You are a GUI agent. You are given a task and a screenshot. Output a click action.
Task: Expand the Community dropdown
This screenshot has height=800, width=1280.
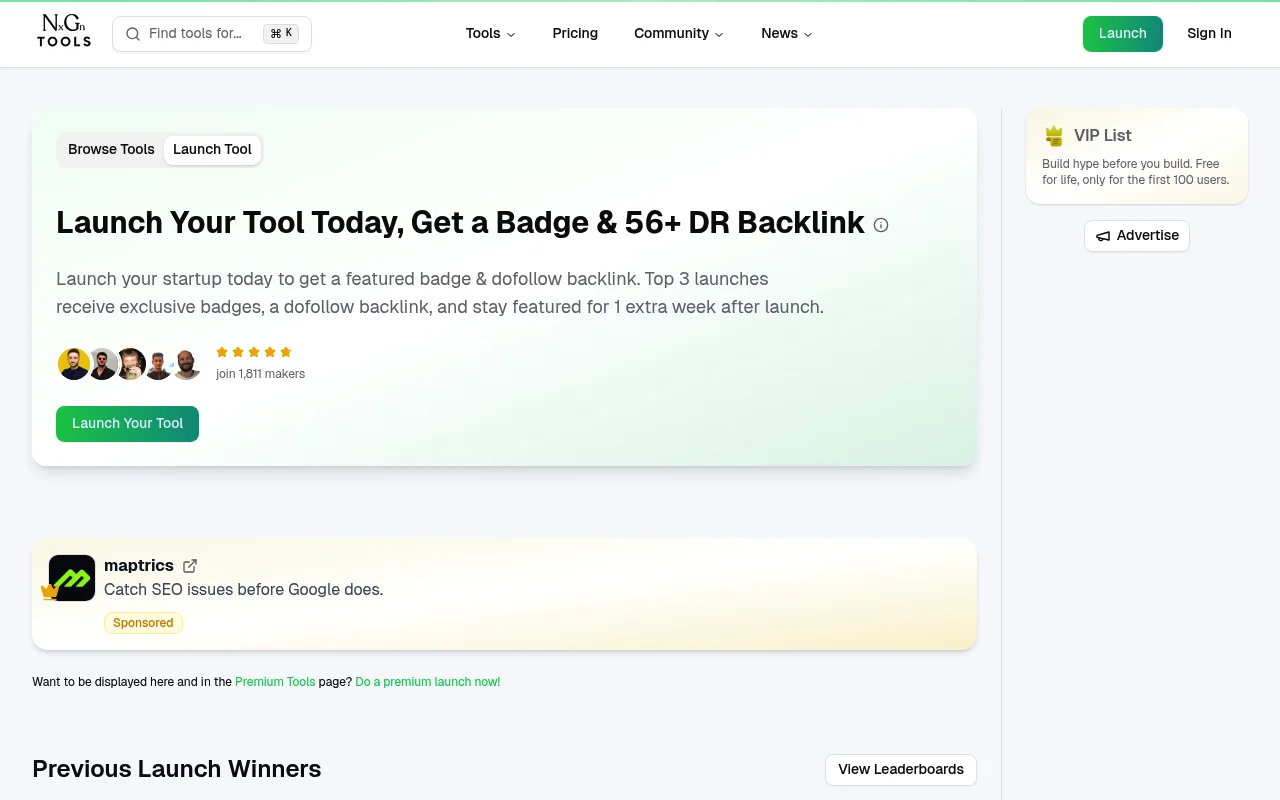(x=678, y=33)
